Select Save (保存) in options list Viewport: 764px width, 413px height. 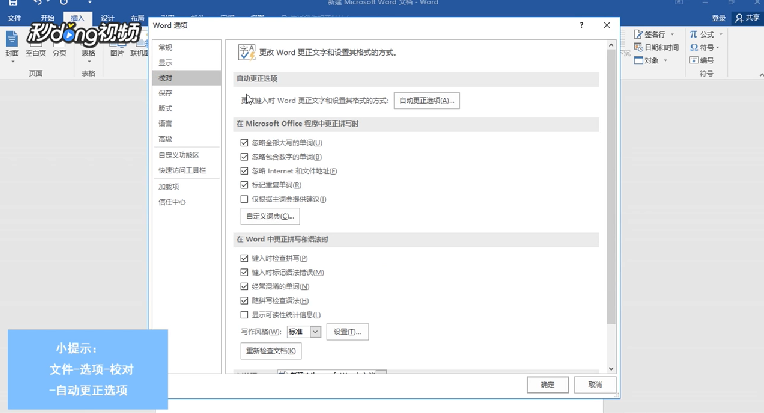pos(187,93)
